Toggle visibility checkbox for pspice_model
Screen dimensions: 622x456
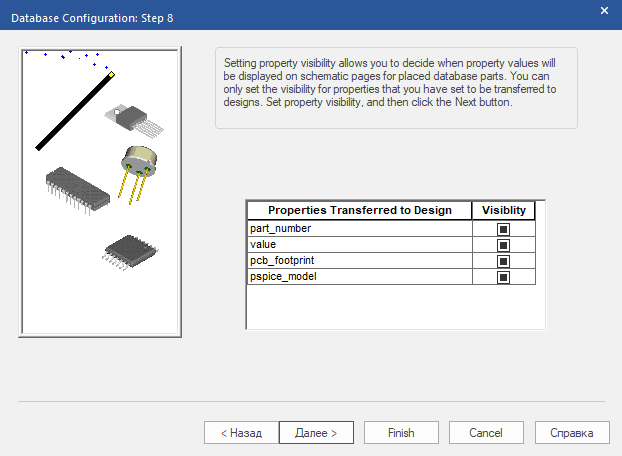[x=503, y=277]
